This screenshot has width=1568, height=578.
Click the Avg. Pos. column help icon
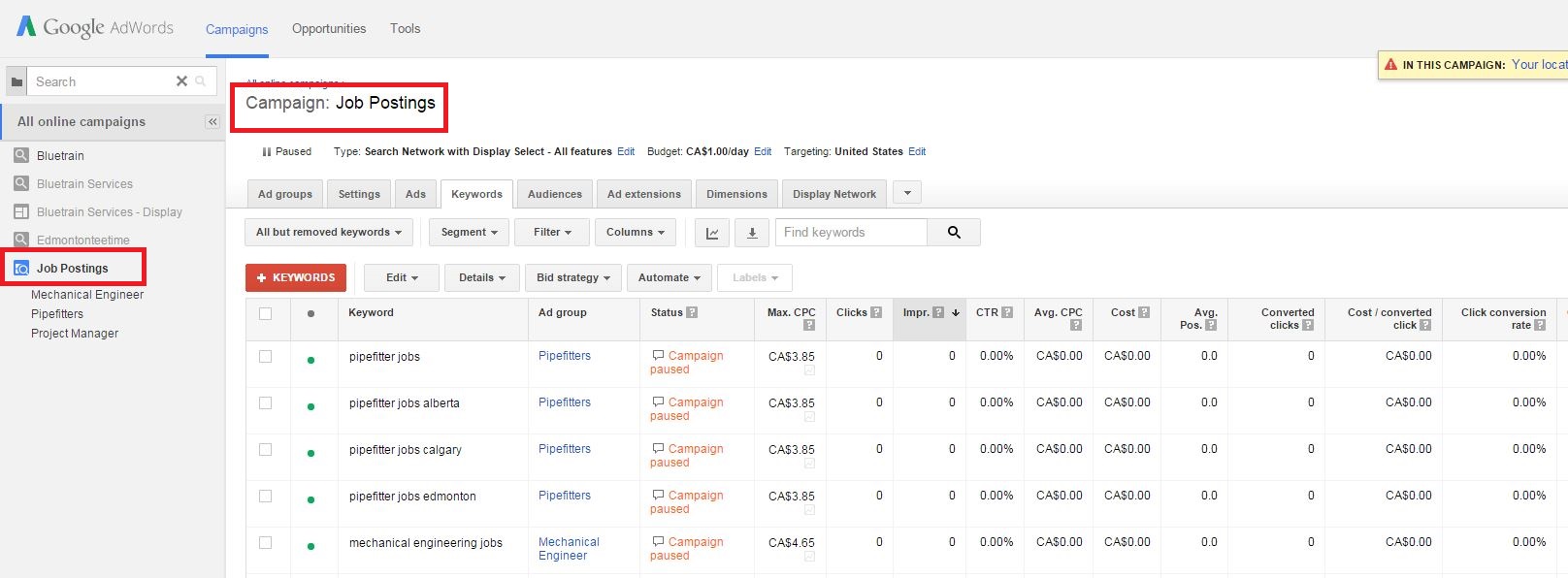point(1211,325)
